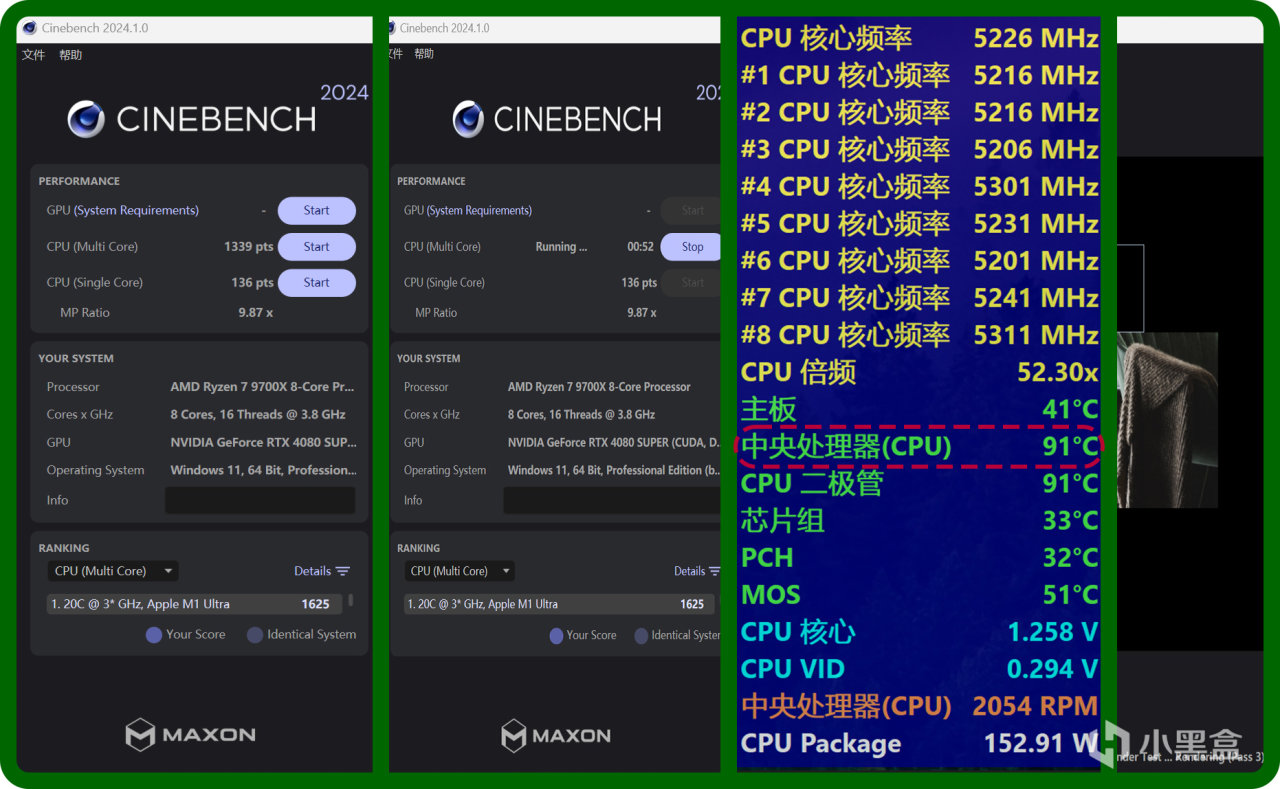Click the Running status text in middle window
The height and width of the screenshot is (789, 1280).
click(561, 246)
